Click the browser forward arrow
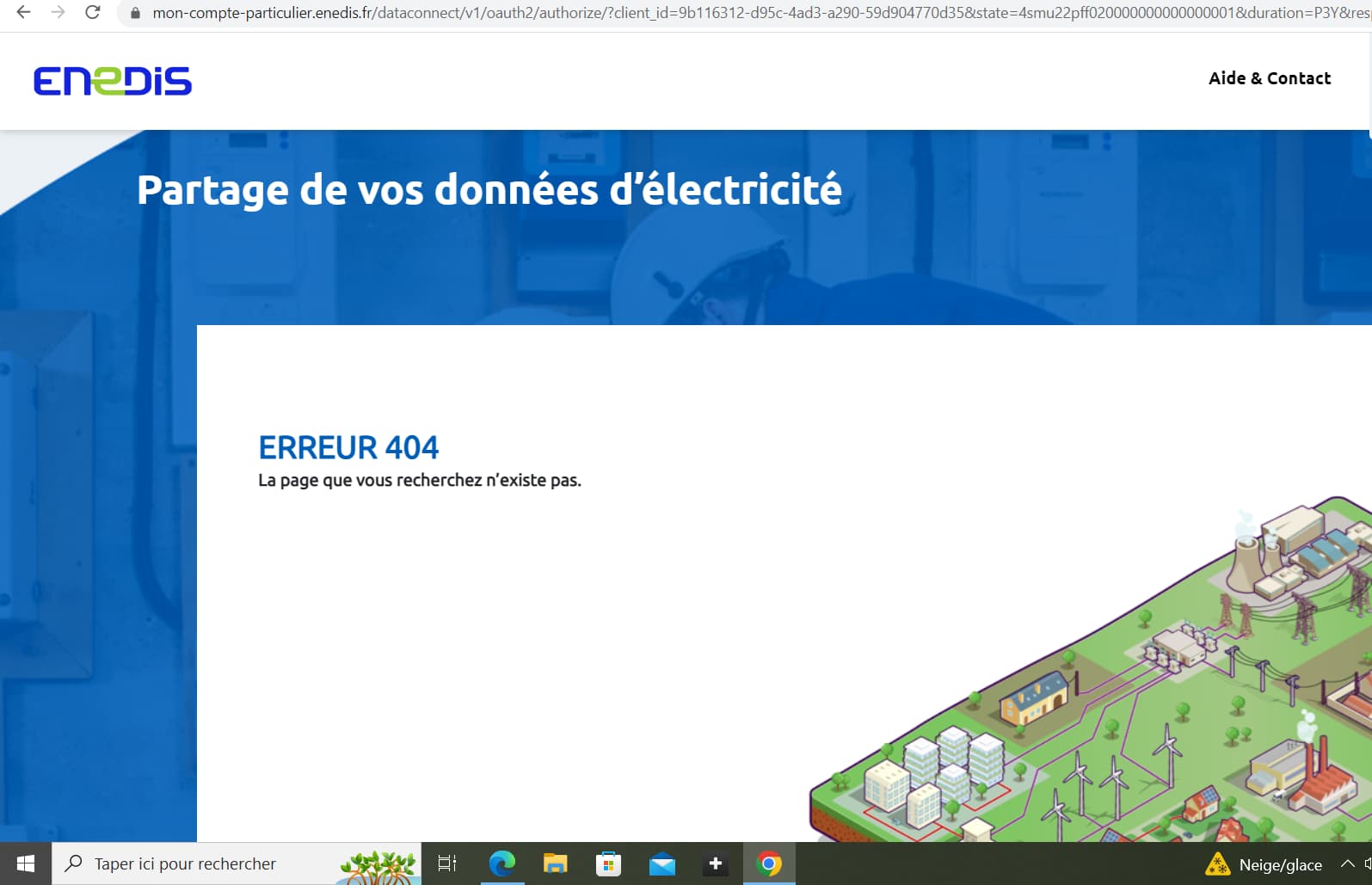Screen dimensions: 1372x885 pyautogui.click(x=58, y=13)
